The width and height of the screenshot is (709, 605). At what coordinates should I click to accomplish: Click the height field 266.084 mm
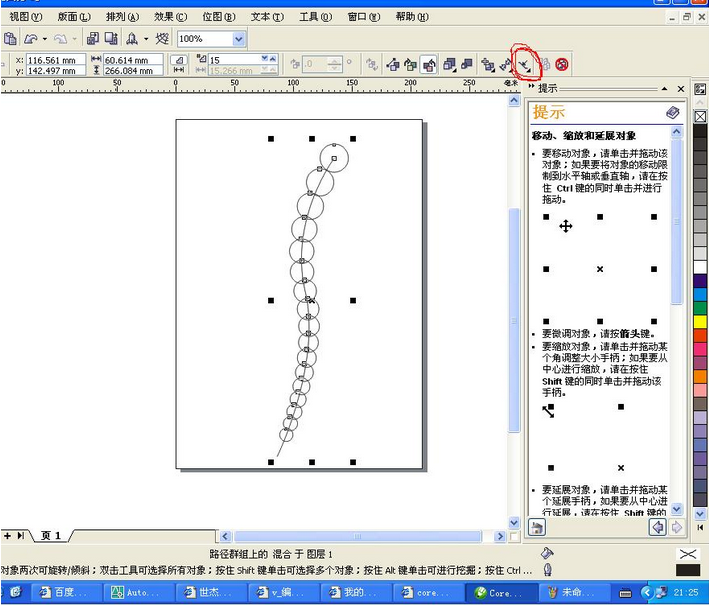[133, 71]
